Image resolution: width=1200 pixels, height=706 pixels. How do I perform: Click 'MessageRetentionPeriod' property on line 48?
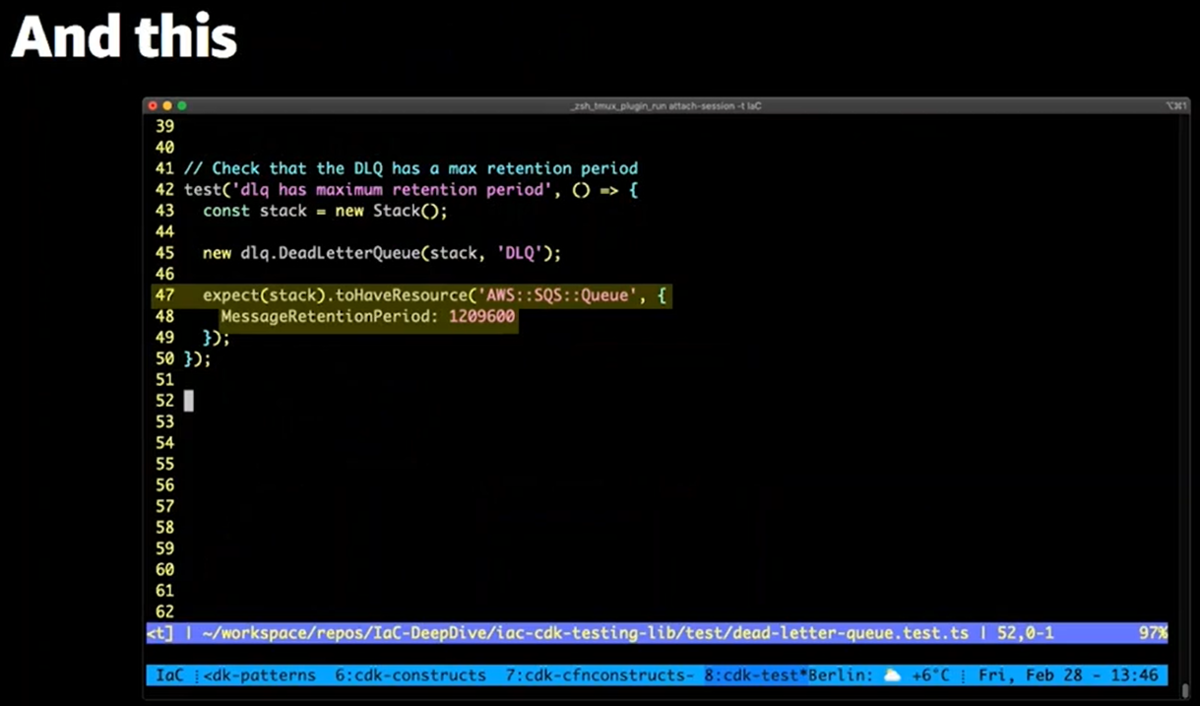point(325,317)
